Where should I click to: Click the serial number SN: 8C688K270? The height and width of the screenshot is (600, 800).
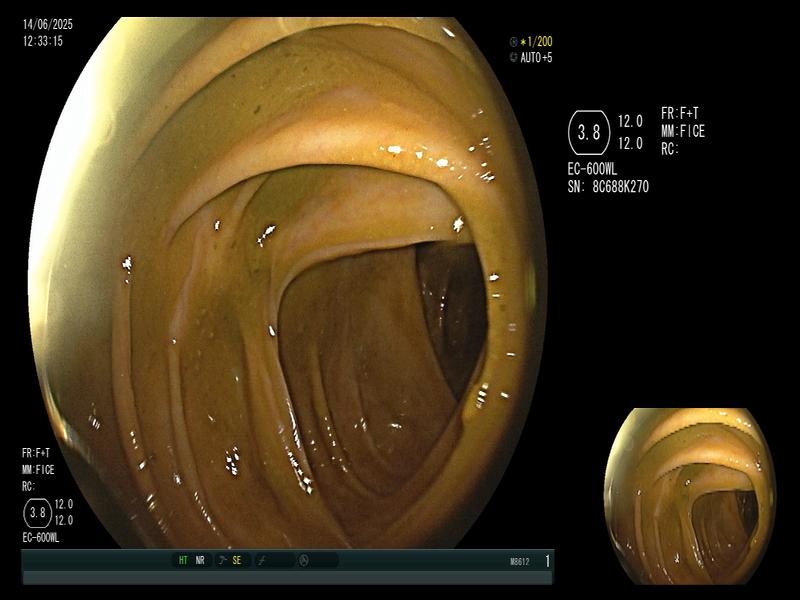click(x=608, y=187)
